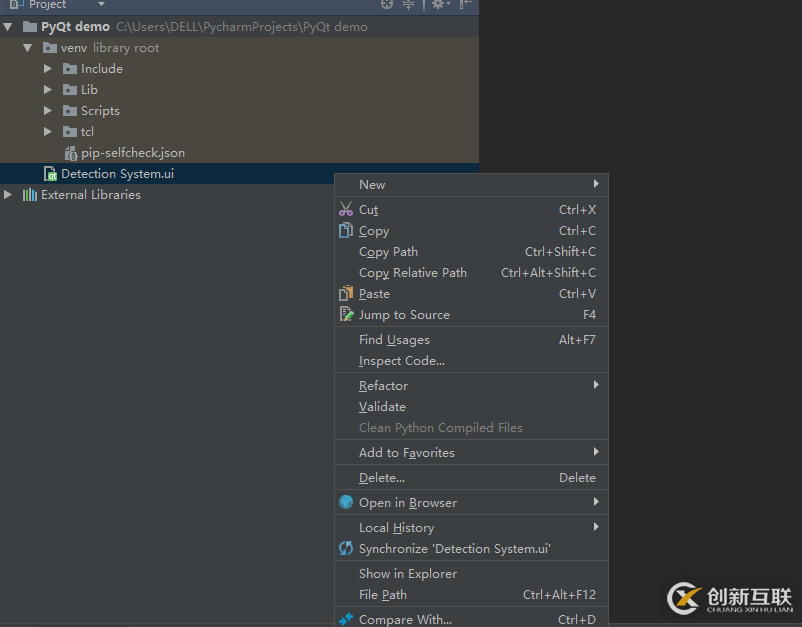Select Inspect Code...
This screenshot has height=627, width=802.
pyautogui.click(x=471, y=361)
